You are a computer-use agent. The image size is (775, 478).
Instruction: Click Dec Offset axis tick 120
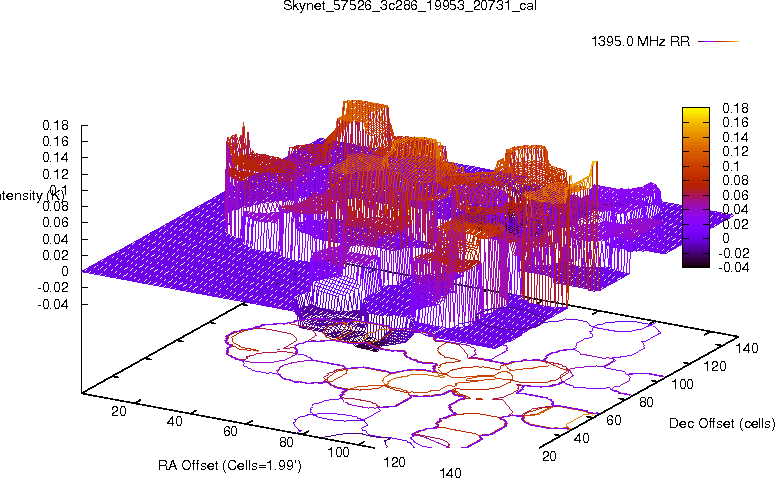point(715,366)
